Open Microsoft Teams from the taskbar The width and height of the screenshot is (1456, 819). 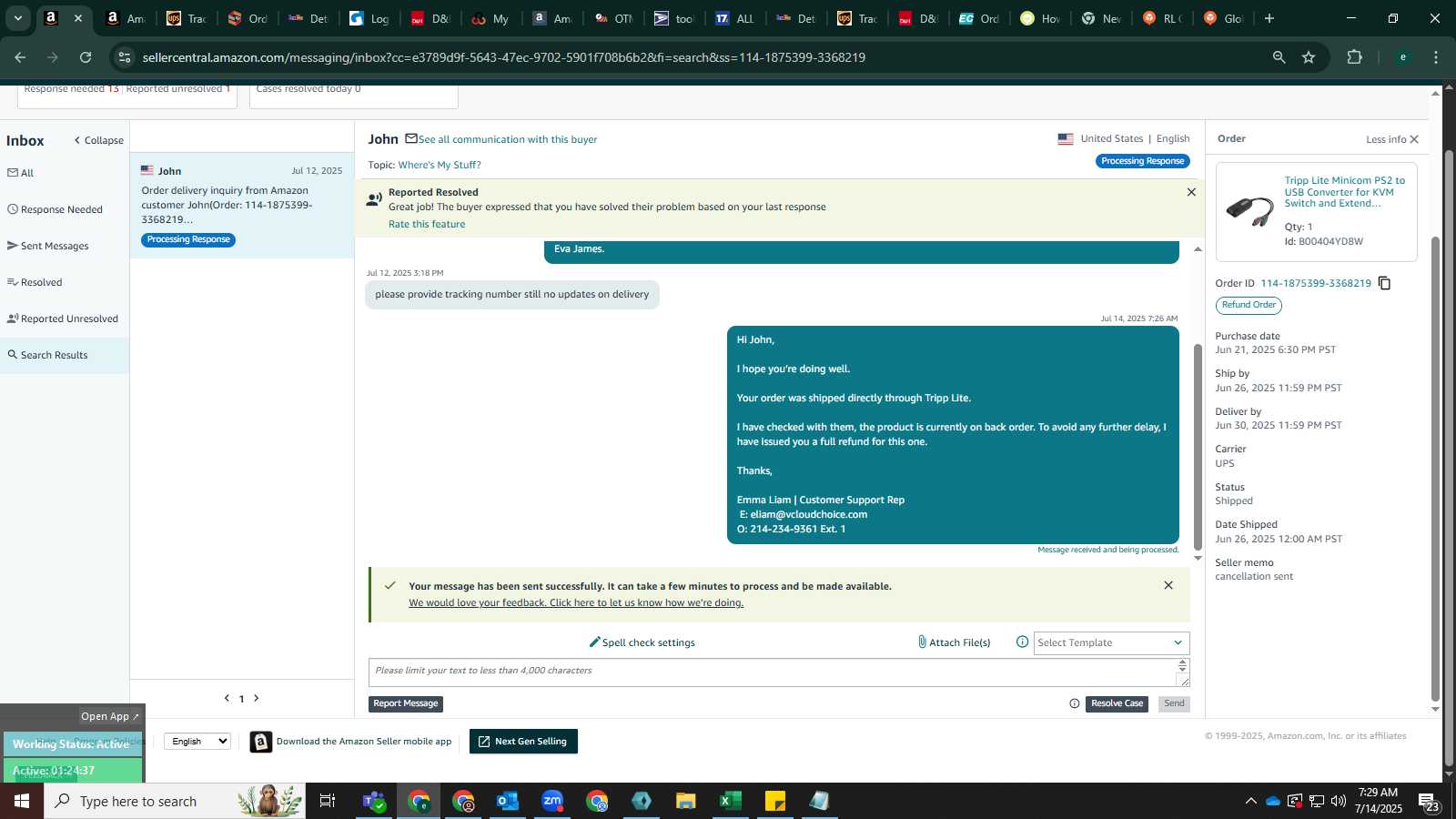click(x=373, y=801)
